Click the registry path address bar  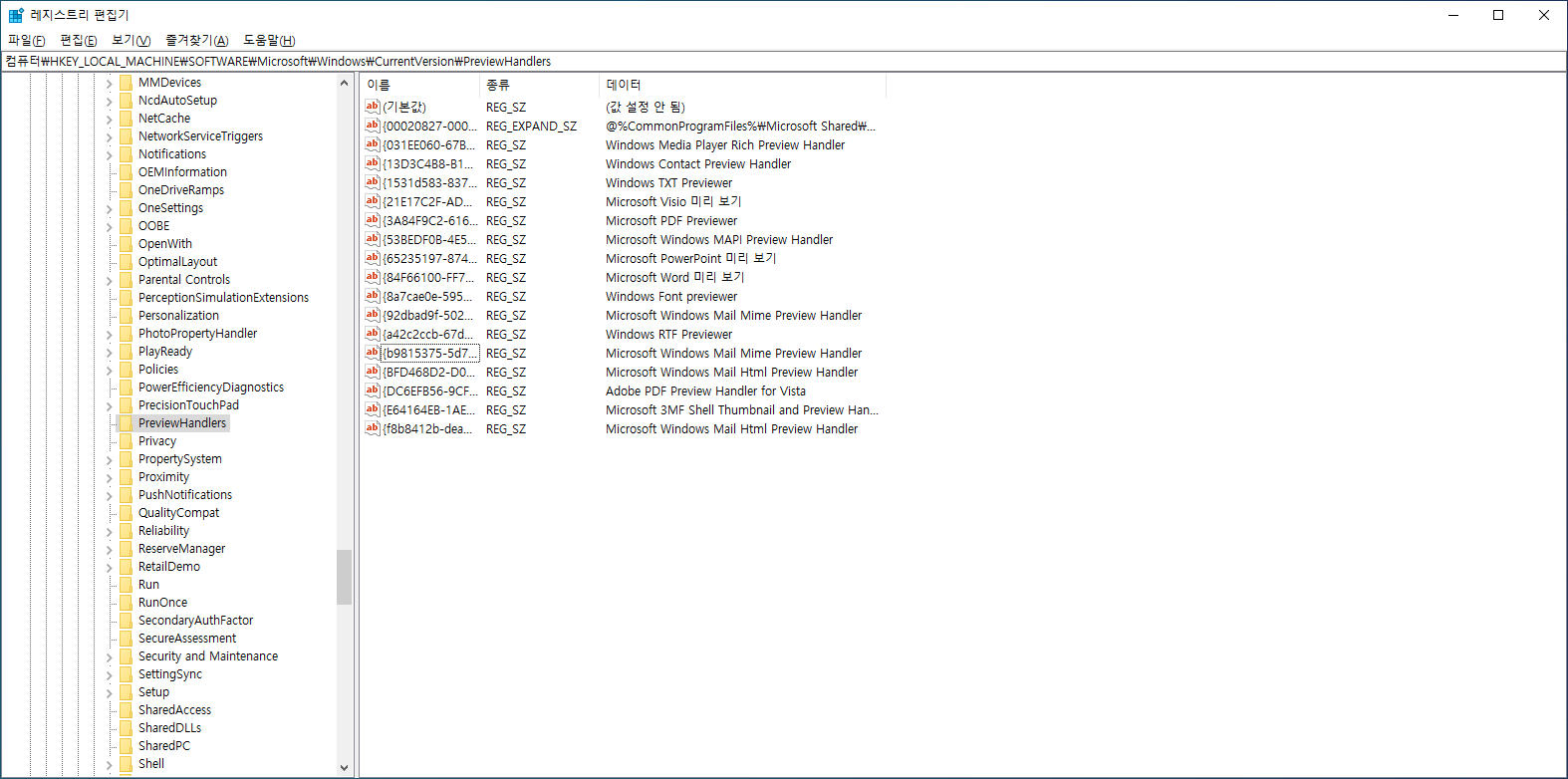click(783, 61)
